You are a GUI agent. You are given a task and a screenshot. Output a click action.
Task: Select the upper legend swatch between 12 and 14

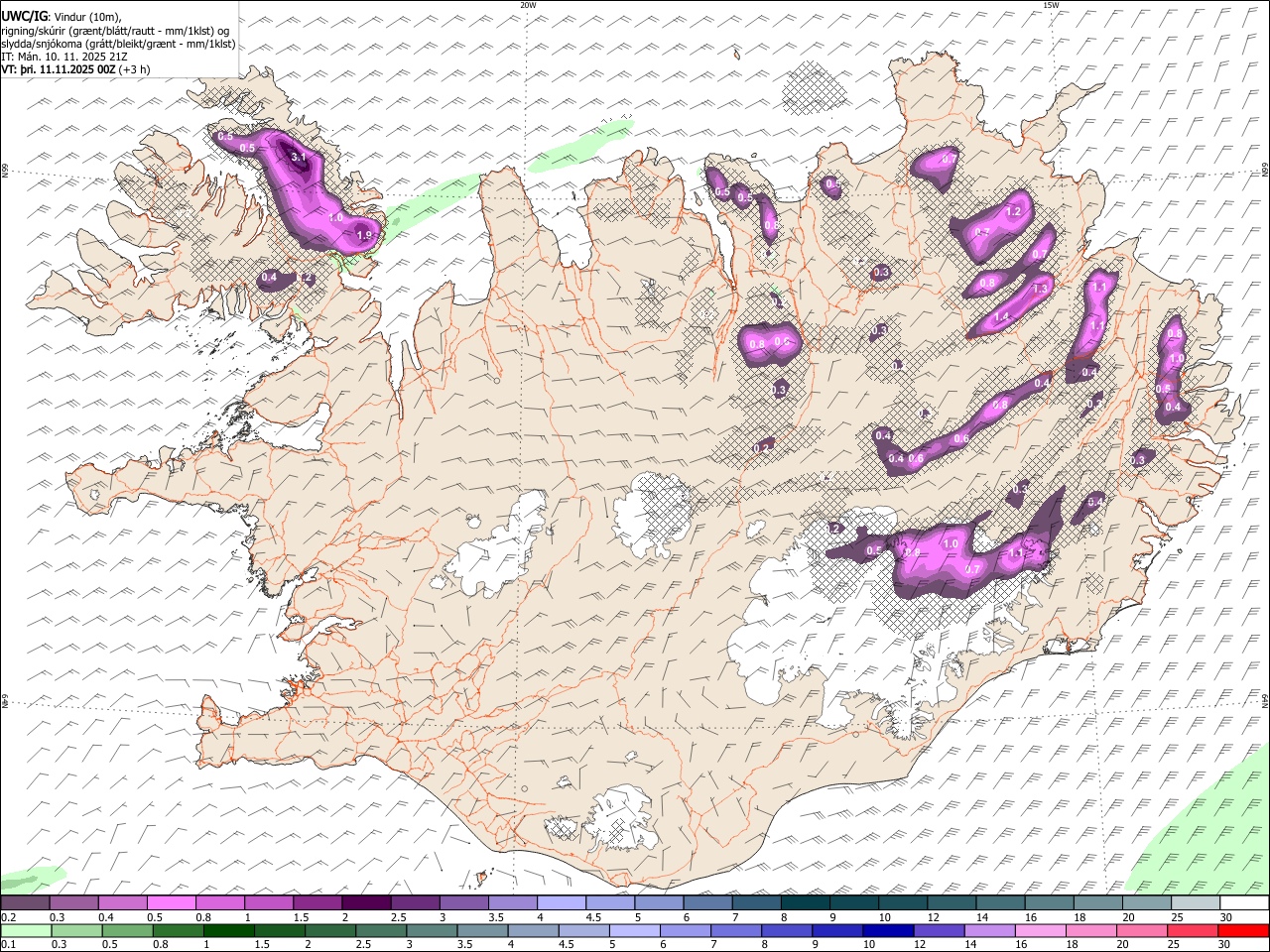[x=951, y=902]
